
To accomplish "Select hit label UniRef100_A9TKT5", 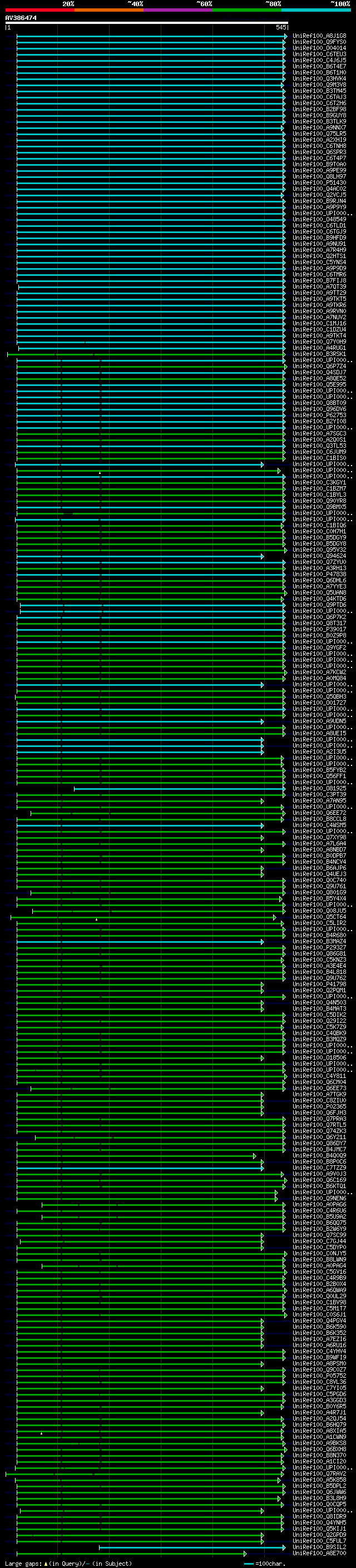I will click(319, 299).
